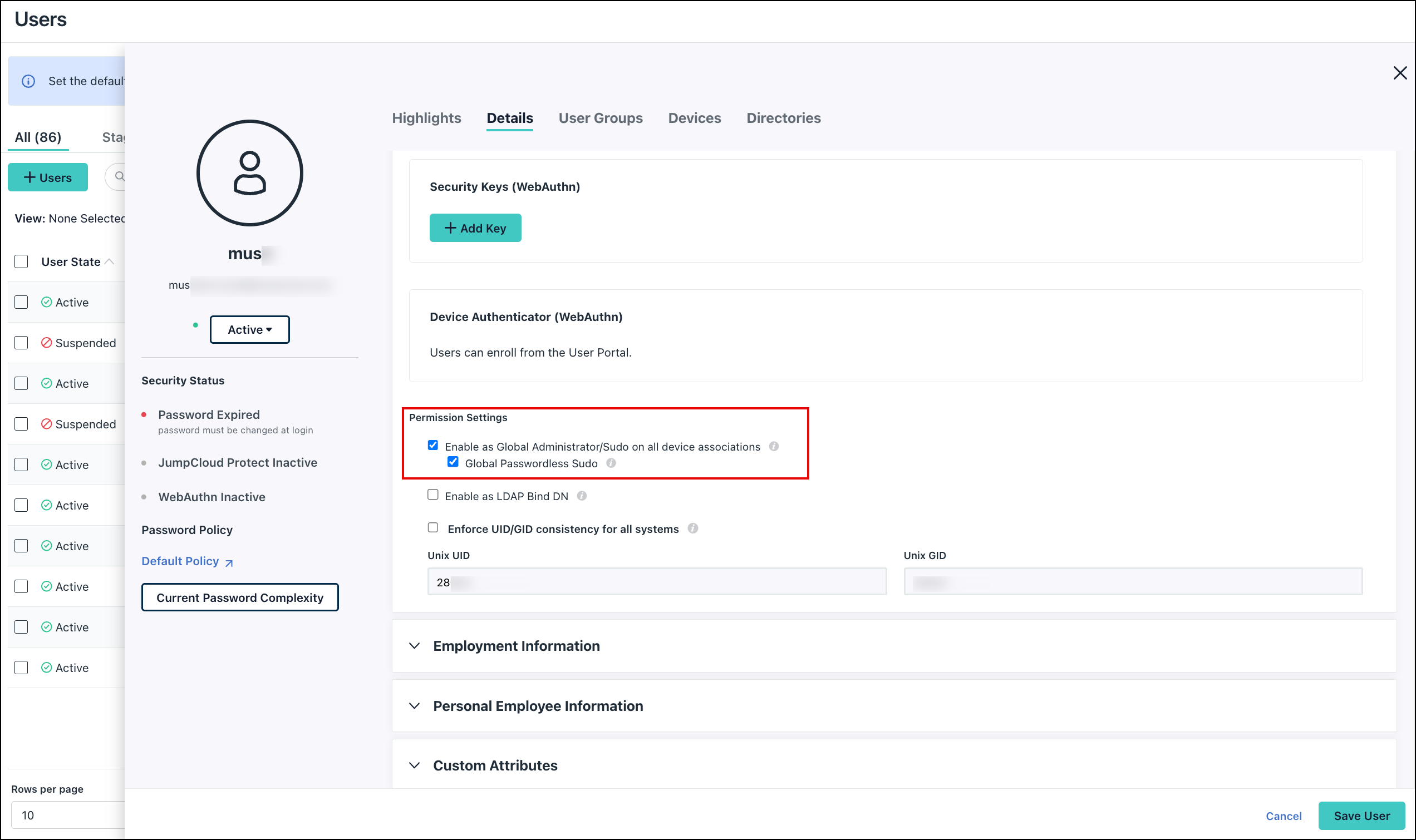Open the Devices tab
The image size is (1416, 840).
(x=694, y=118)
